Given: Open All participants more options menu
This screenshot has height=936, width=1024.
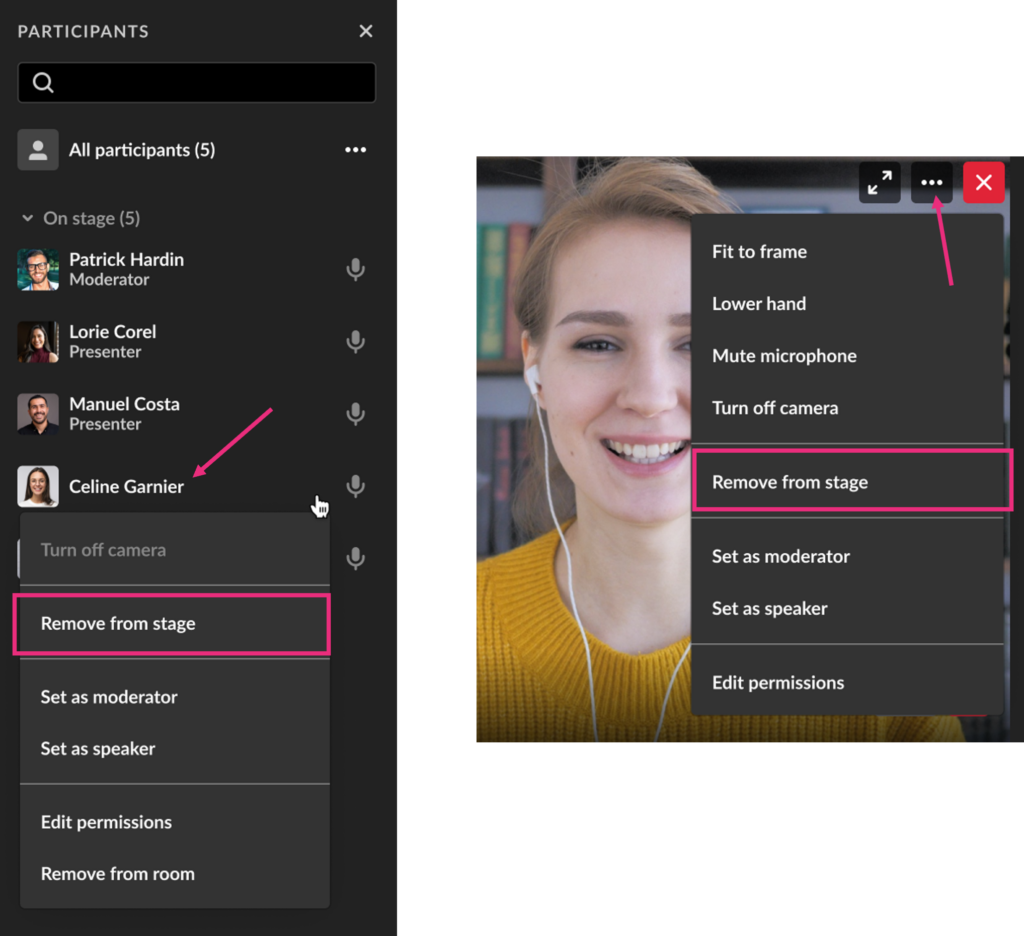Looking at the screenshot, I should 355,150.
